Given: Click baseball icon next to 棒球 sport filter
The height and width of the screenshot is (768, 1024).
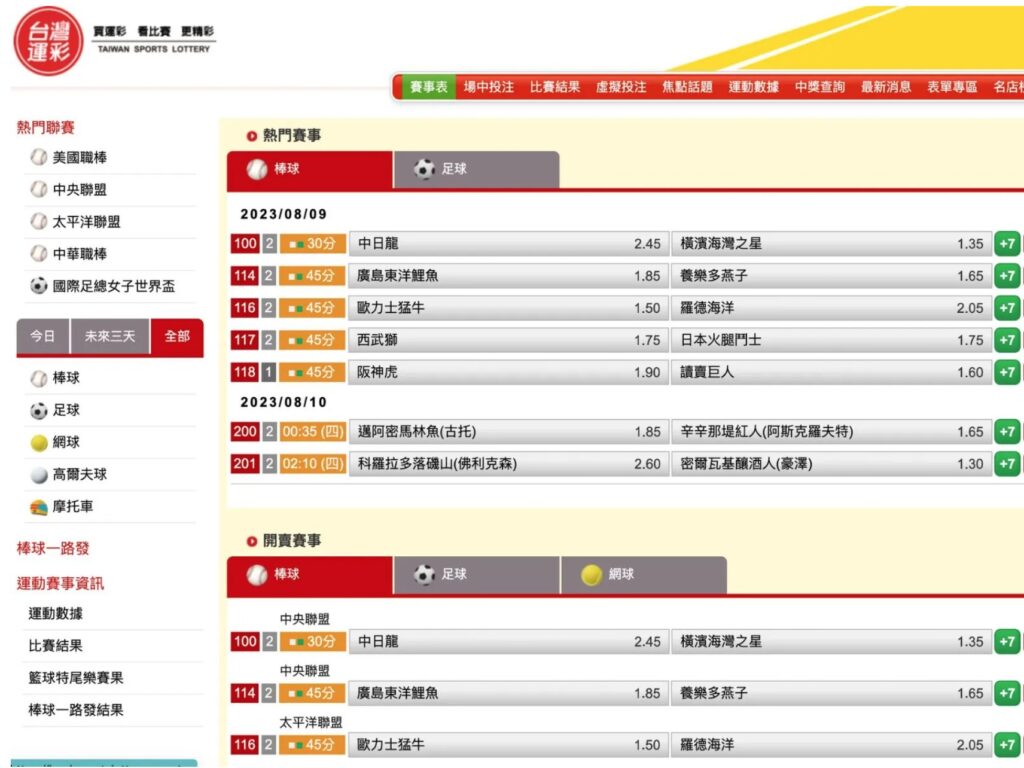Looking at the screenshot, I should [x=39, y=378].
